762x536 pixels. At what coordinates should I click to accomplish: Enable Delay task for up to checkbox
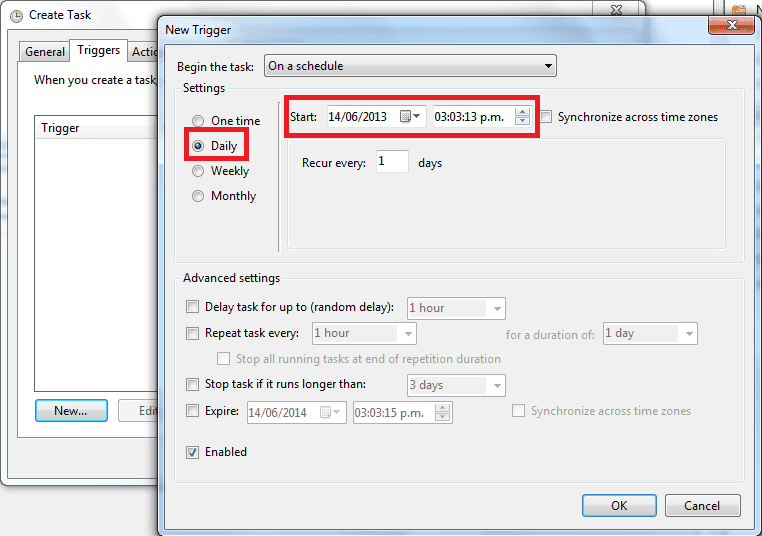tap(192, 307)
